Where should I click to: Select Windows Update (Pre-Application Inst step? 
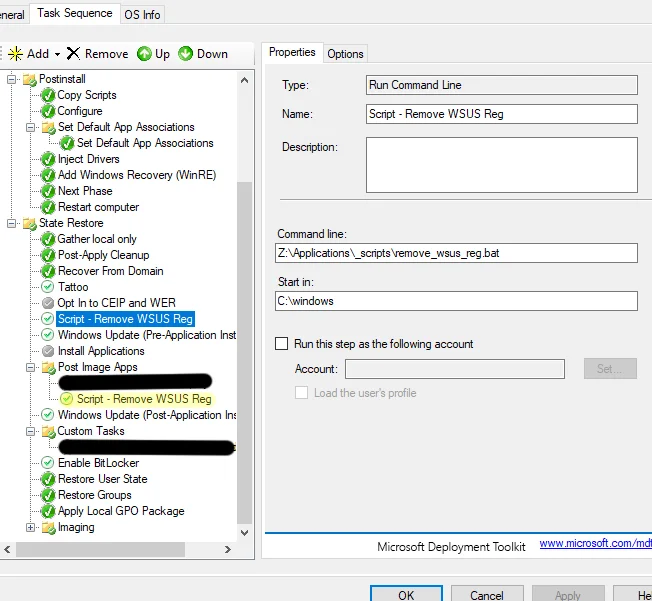coord(147,335)
